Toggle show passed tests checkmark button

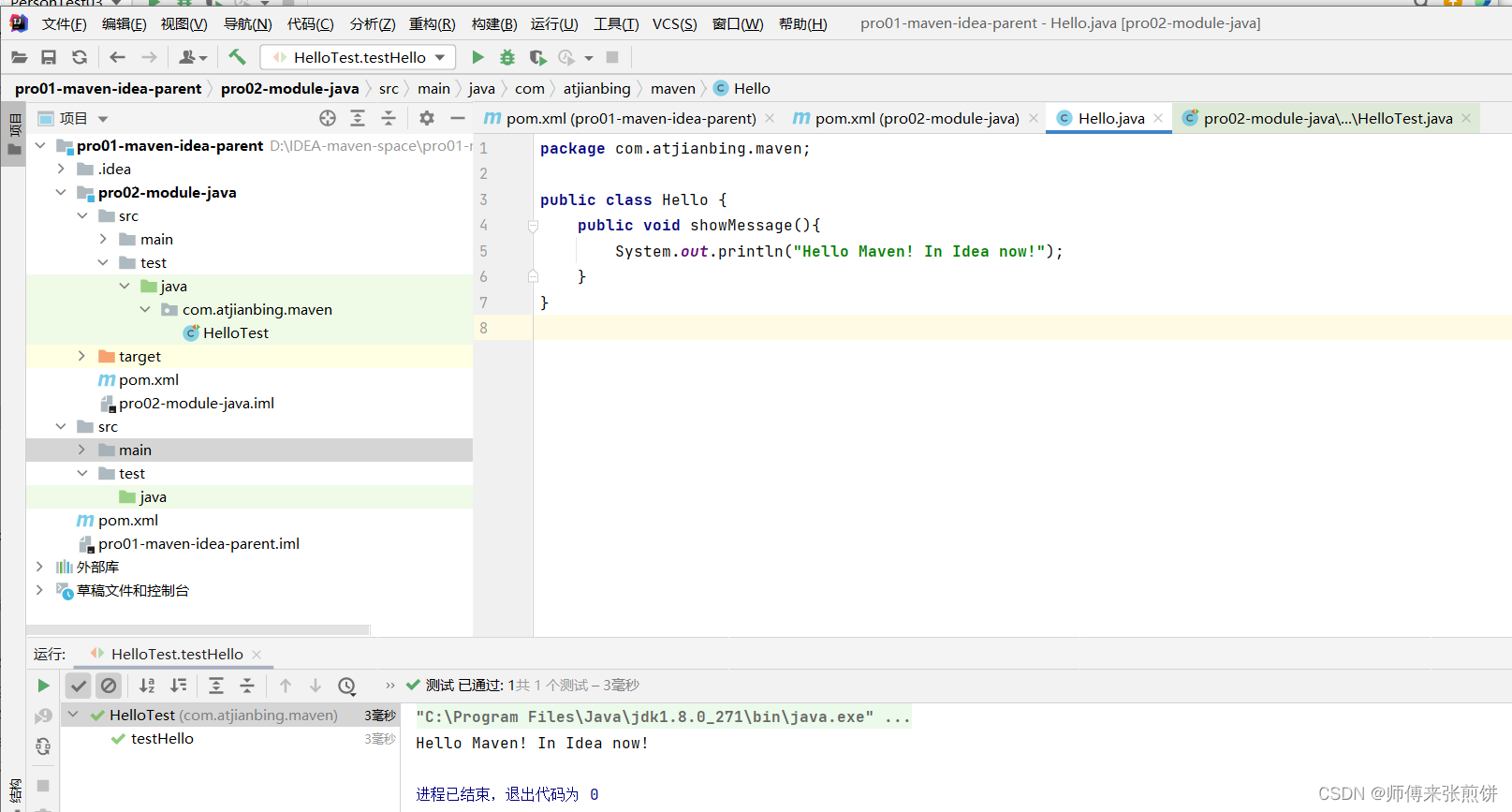[79, 686]
